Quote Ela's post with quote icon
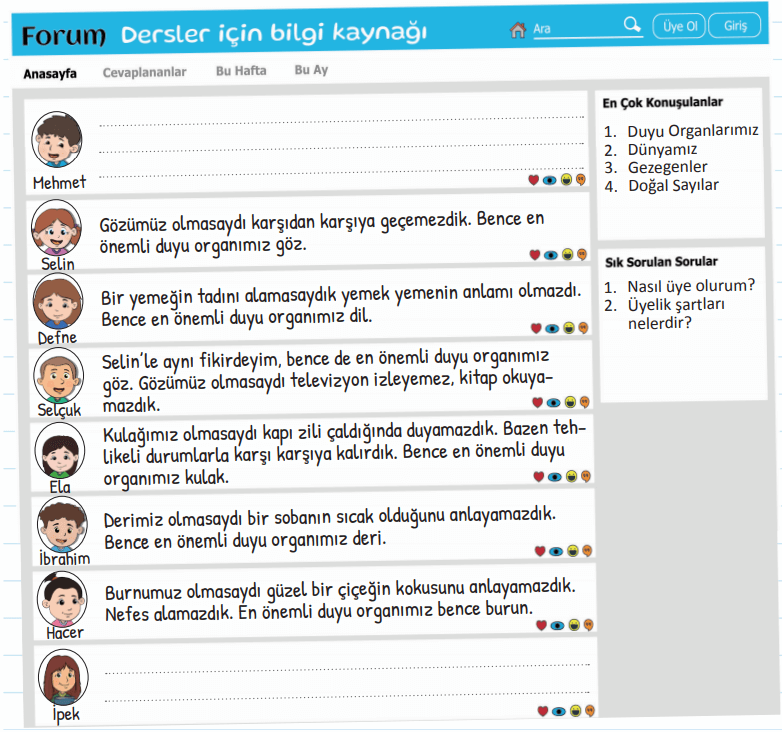The width and height of the screenshot is (782, 732). point(586,476)
